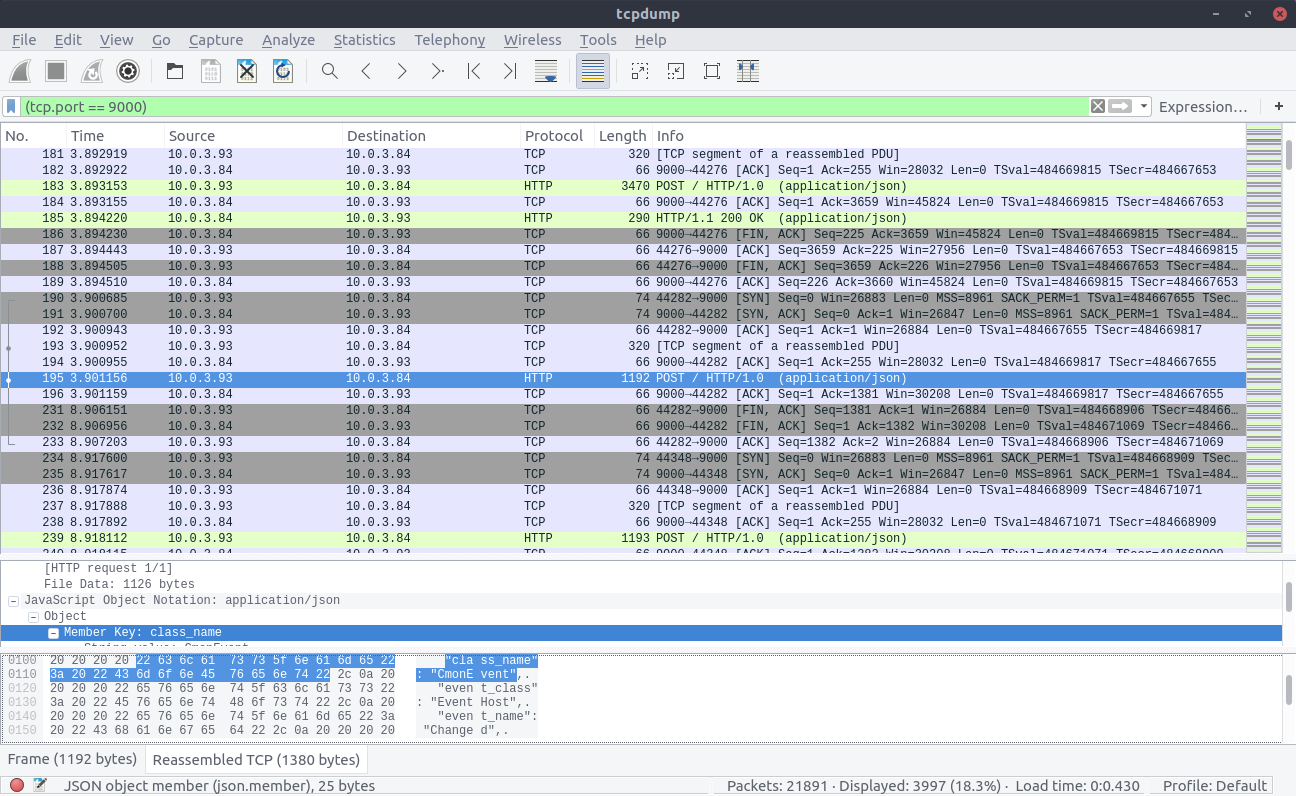Switch to Reassembled TCP (1380 bytes) tab
This screenshot has height=796, width=1296.
tap(255, 760)
